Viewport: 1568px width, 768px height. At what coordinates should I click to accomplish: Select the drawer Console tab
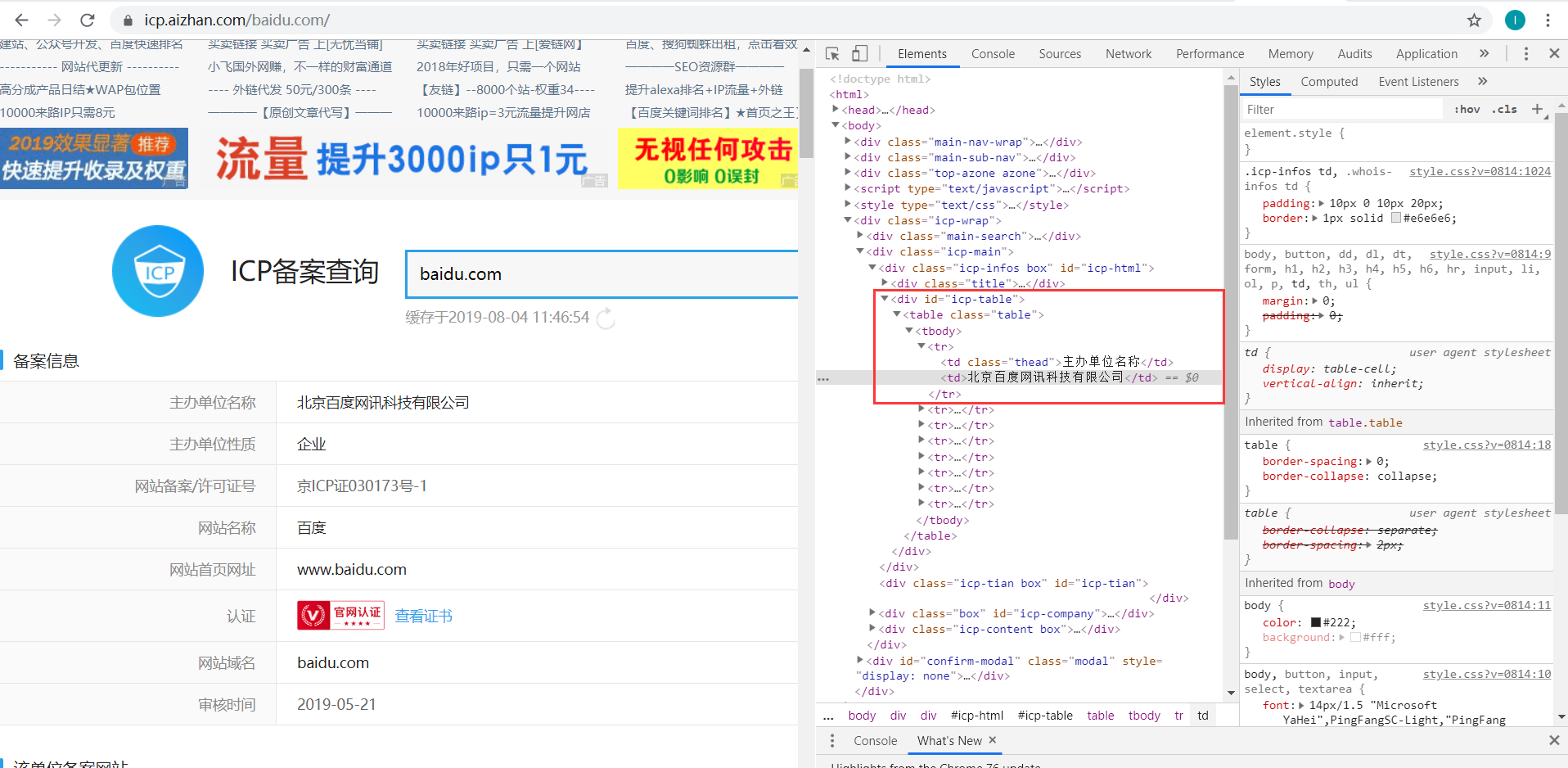pyautogui.click(x=875, y=740)
